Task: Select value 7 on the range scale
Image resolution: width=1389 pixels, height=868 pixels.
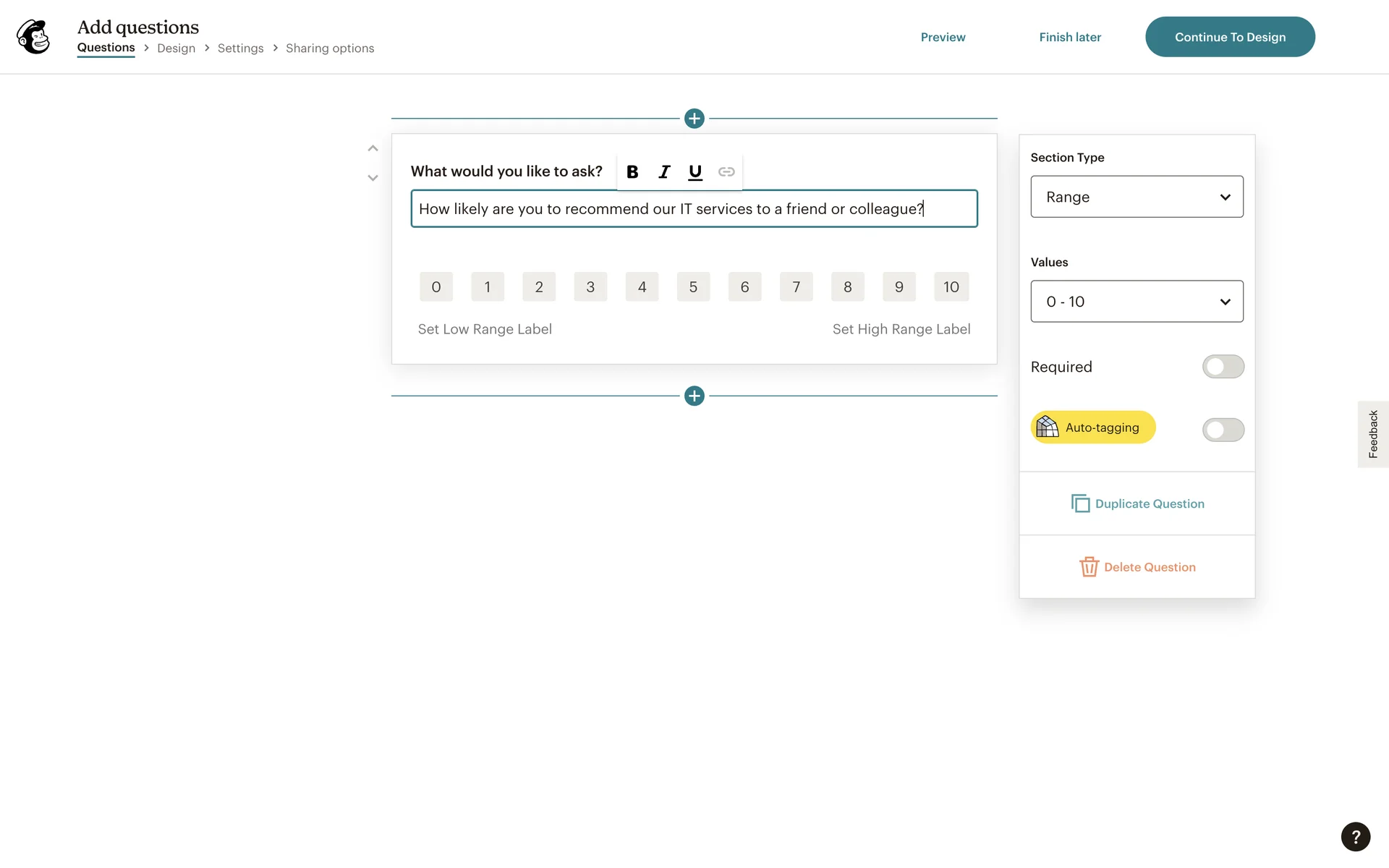Action: pos(796,287)
